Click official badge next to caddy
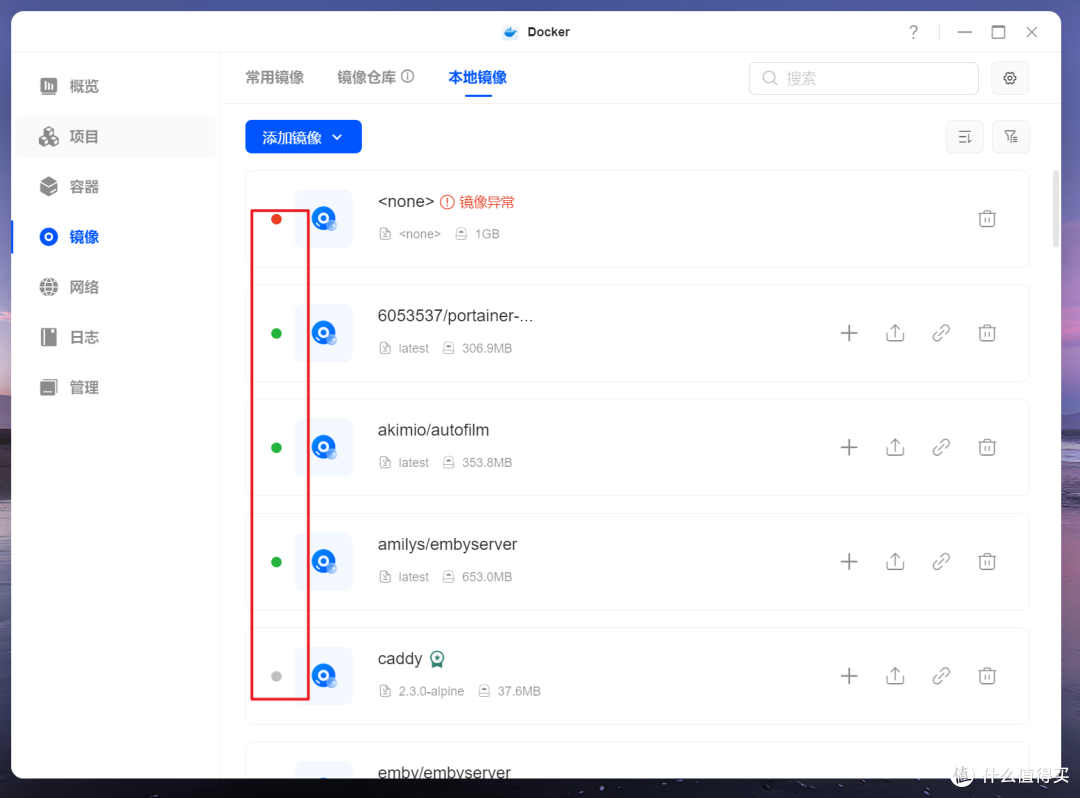This screenshot has height=798, width=1080. pyautogui.click(x=437, y=659)
